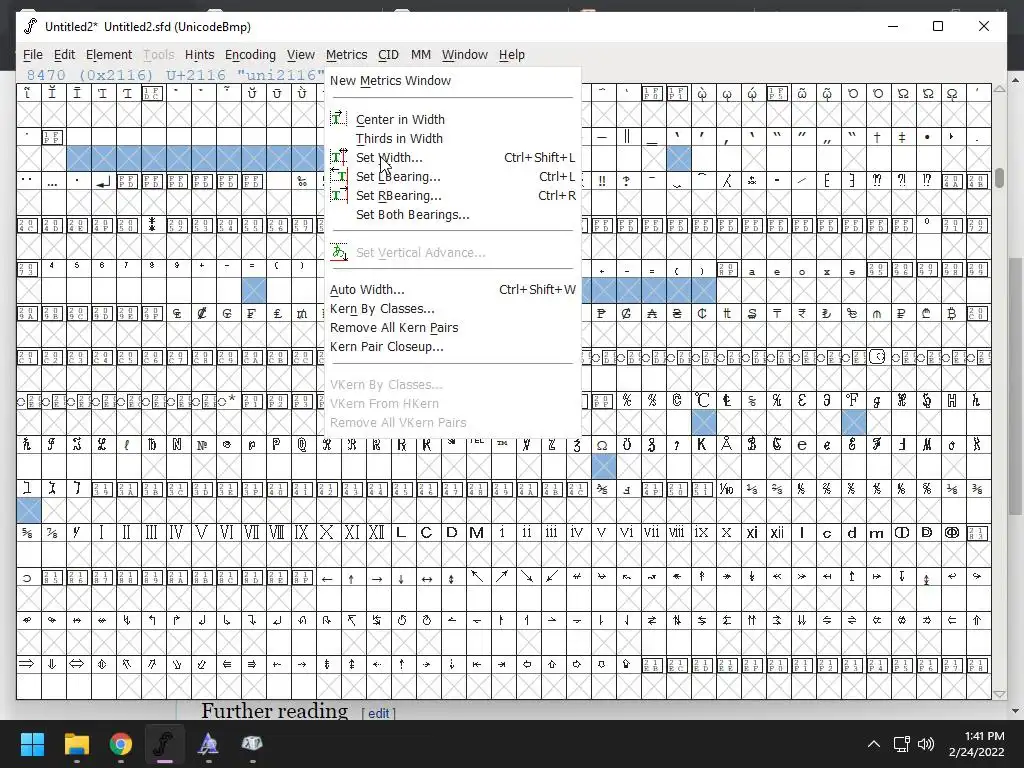The image size is (1024, 768).
Task: Click the Set RBearing icon in menu
Action: [338, 195]
